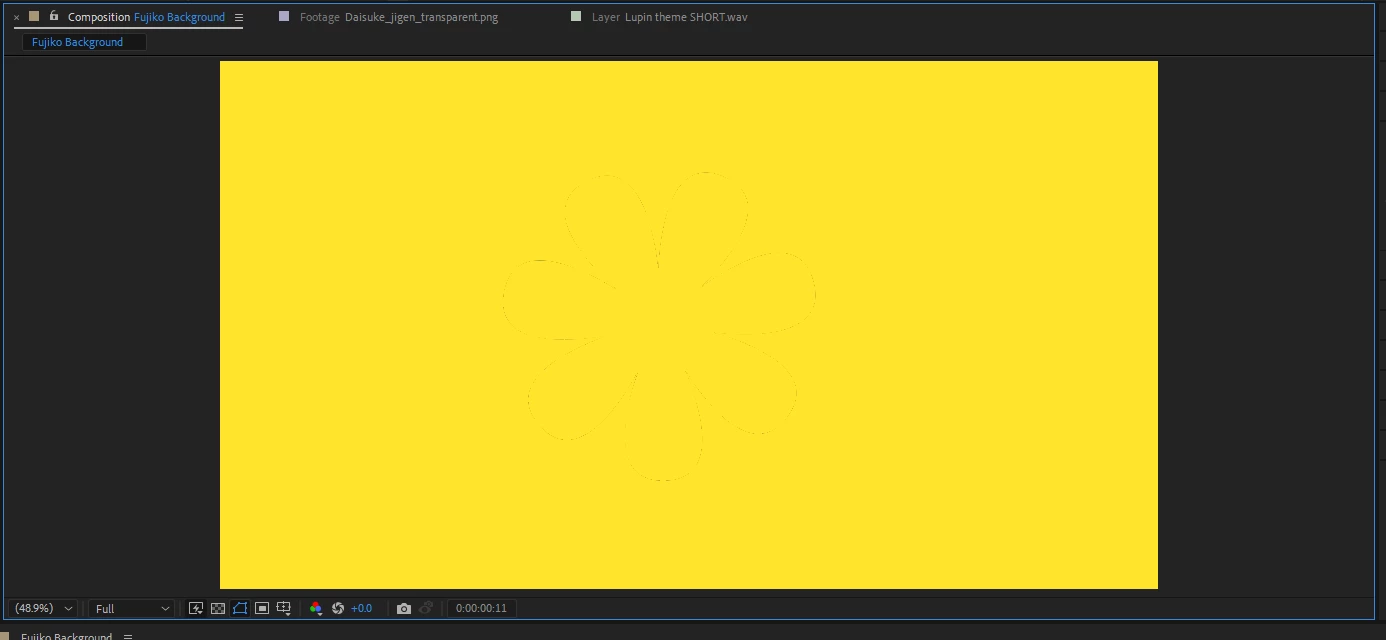Toggle Fast Previews icon
This screenshot has width=1386, height=640.
pos(196,608)
